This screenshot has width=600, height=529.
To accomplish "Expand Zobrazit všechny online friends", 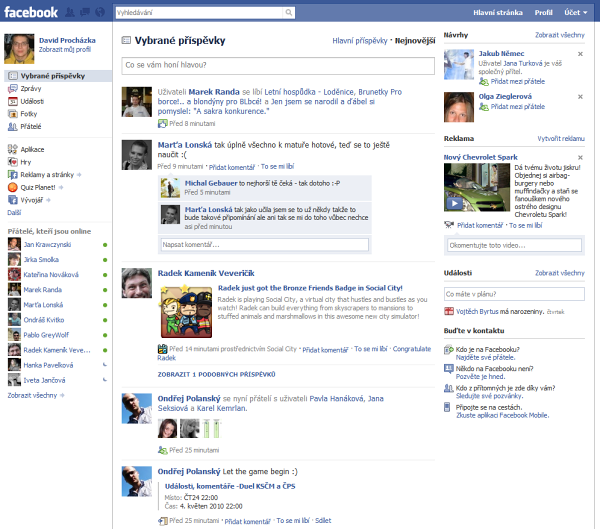I will click(x=36, y=395).
